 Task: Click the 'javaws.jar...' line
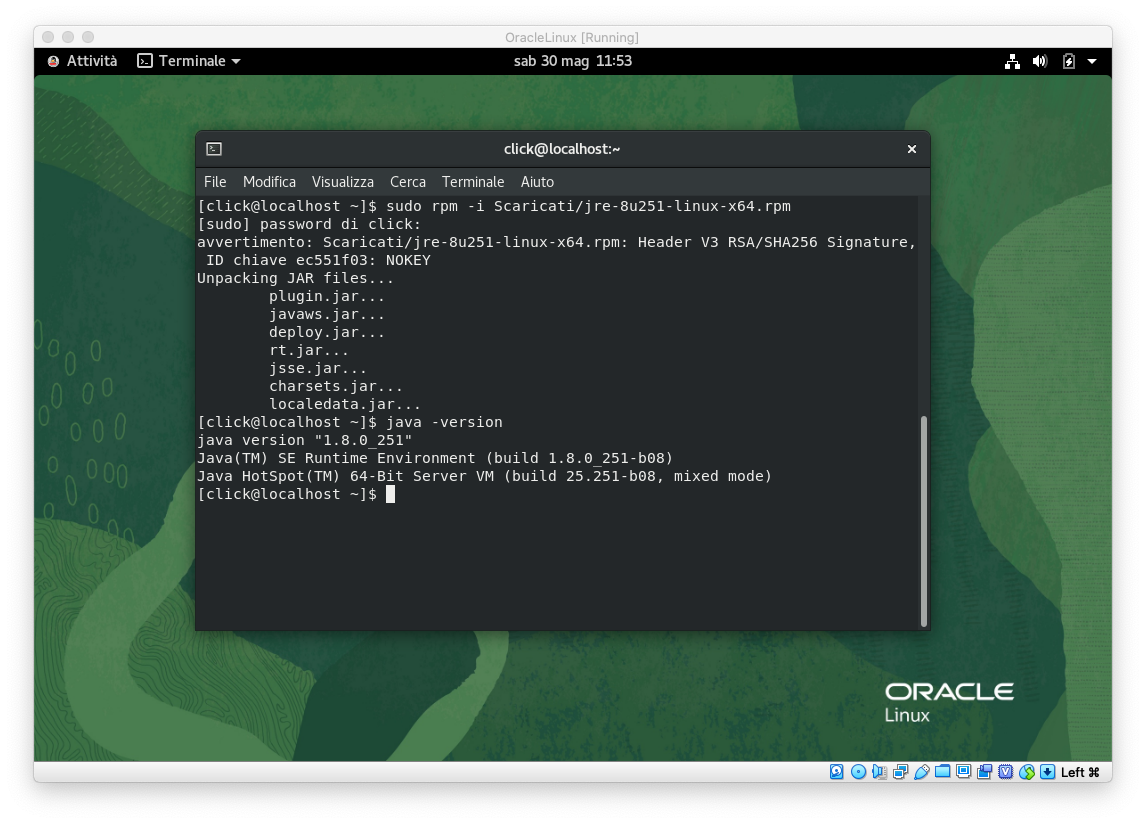click(x=327, y=315)
